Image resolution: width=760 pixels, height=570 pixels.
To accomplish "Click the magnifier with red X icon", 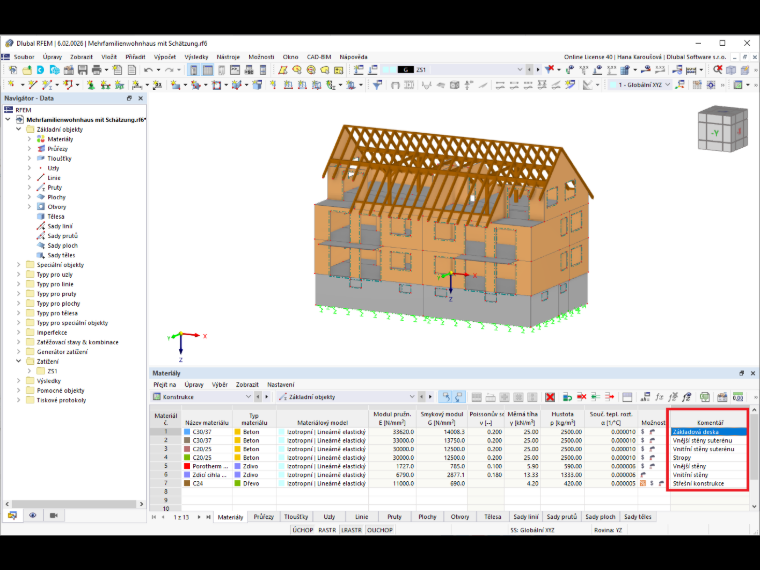I will [717, 70].
